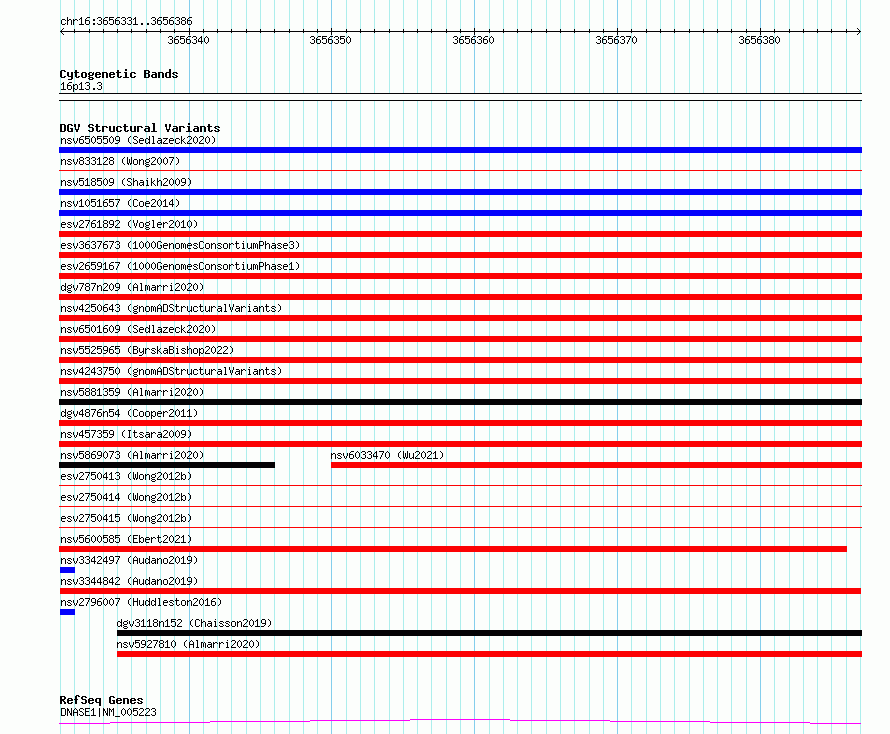This screenshot has width=890, height=734.
Task: Open dgv3118n152 (Chaisson2019) entry
Action: [x=194, y=623]
